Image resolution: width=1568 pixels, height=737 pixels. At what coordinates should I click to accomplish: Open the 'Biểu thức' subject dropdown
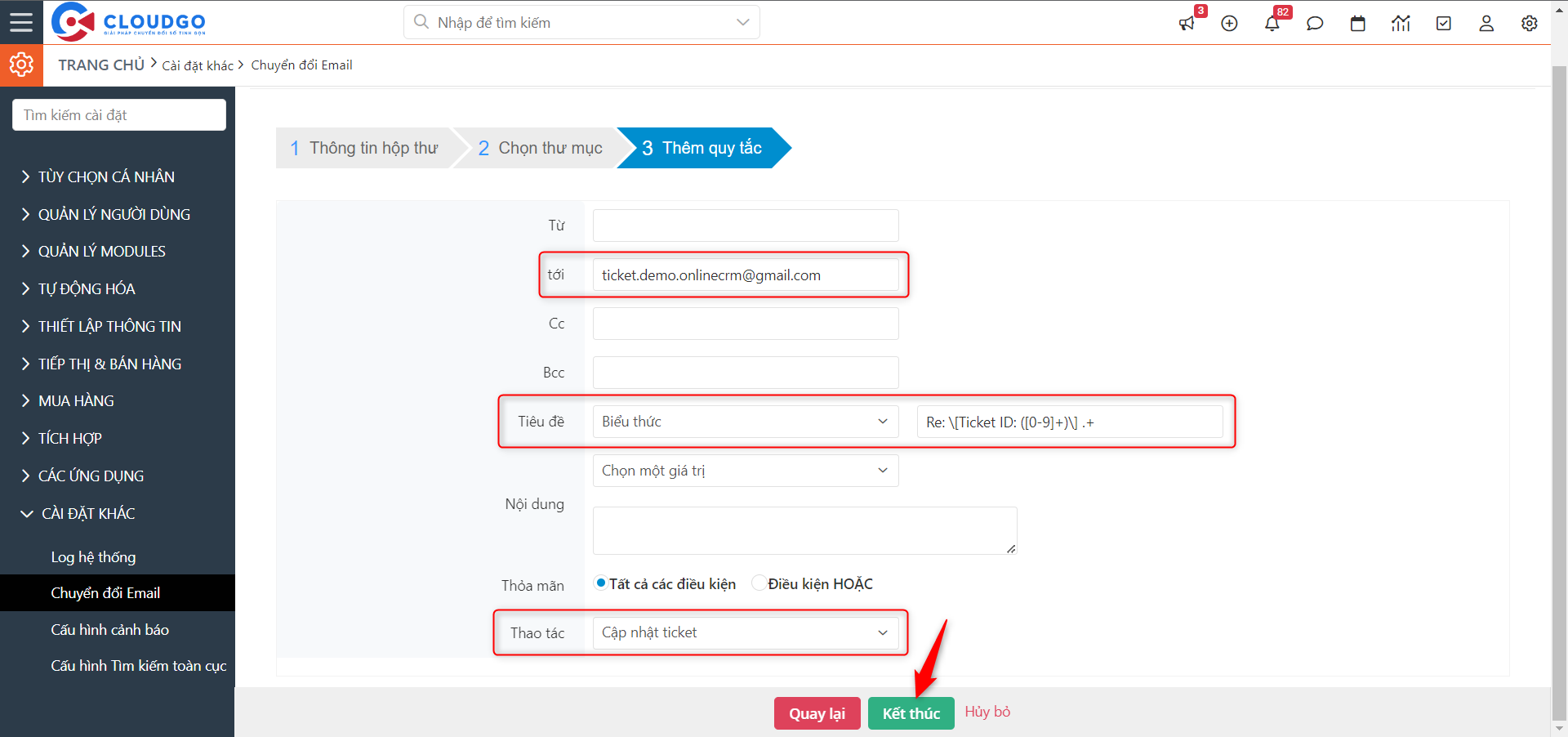tap(745, 422)
